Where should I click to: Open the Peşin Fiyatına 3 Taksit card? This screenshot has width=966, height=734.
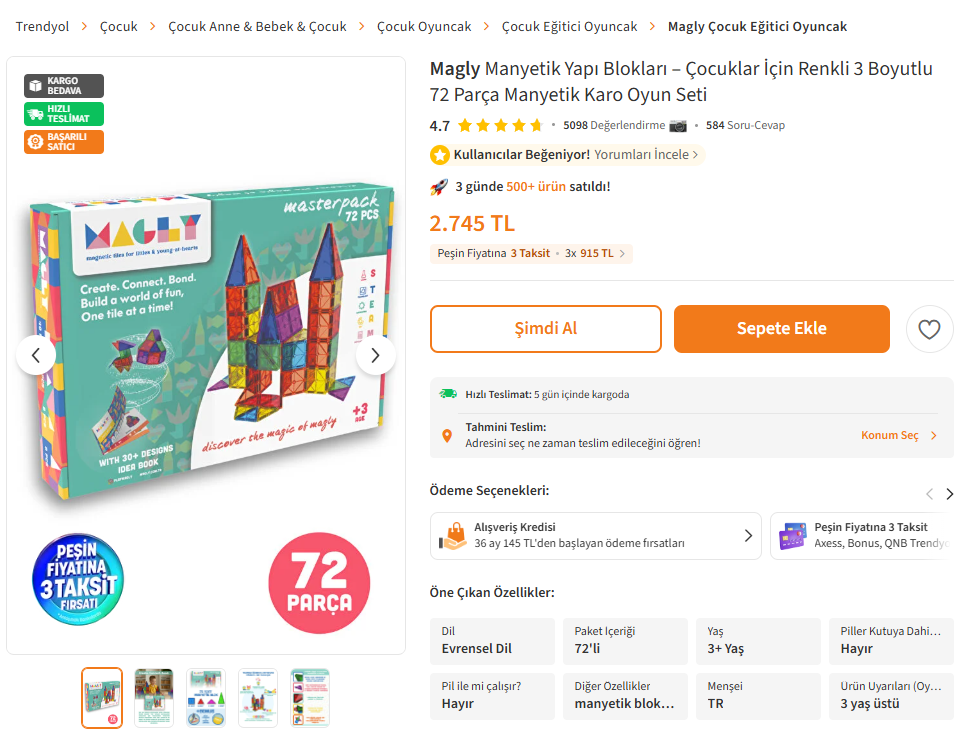865,536
